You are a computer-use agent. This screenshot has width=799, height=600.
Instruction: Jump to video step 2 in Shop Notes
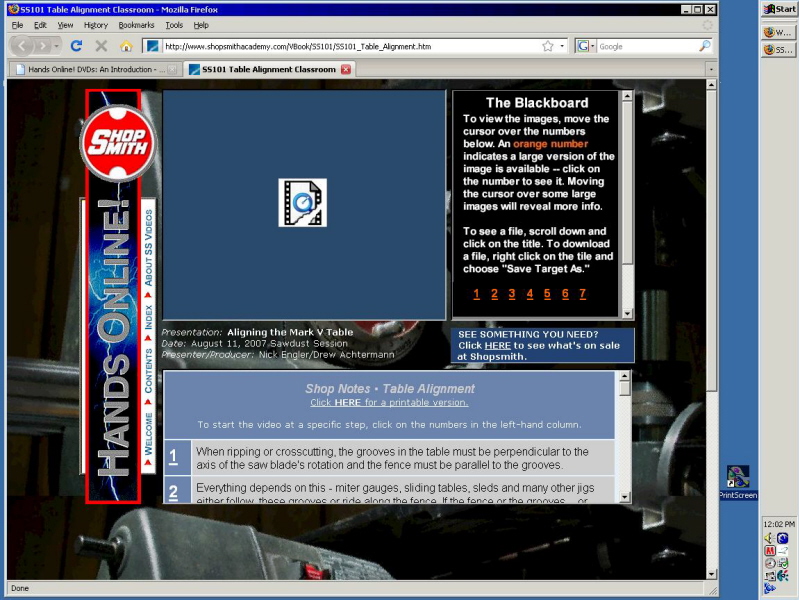(173, 491)
